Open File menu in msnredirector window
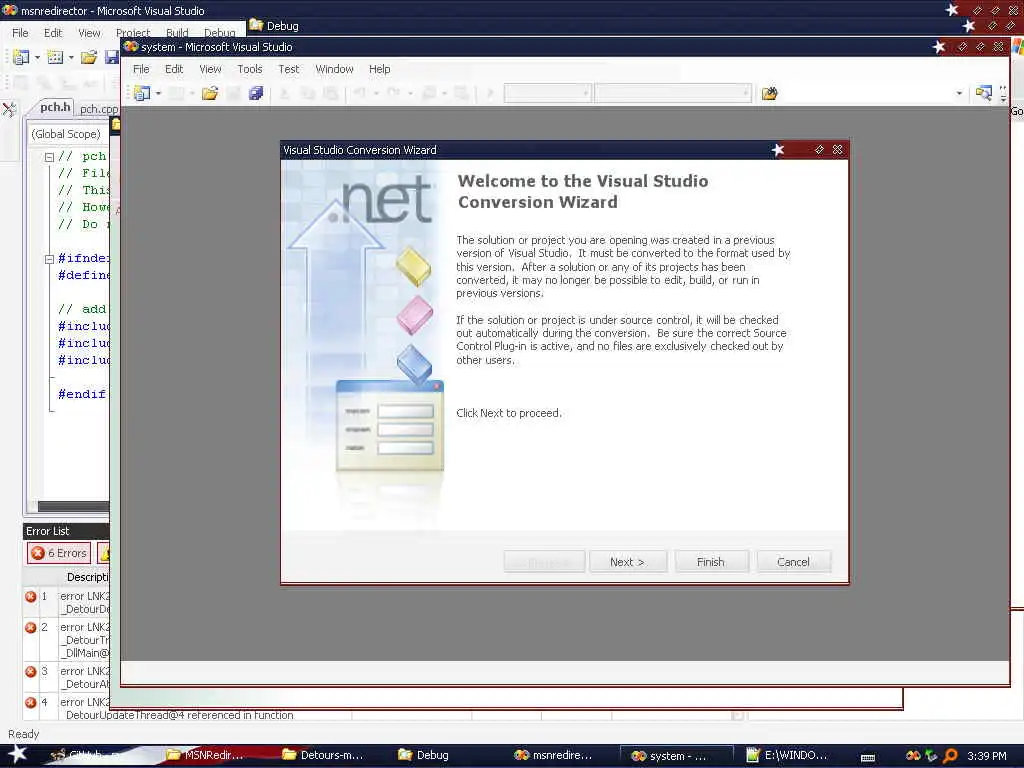This screenshot has width=1024, height=768. [20, 33]
